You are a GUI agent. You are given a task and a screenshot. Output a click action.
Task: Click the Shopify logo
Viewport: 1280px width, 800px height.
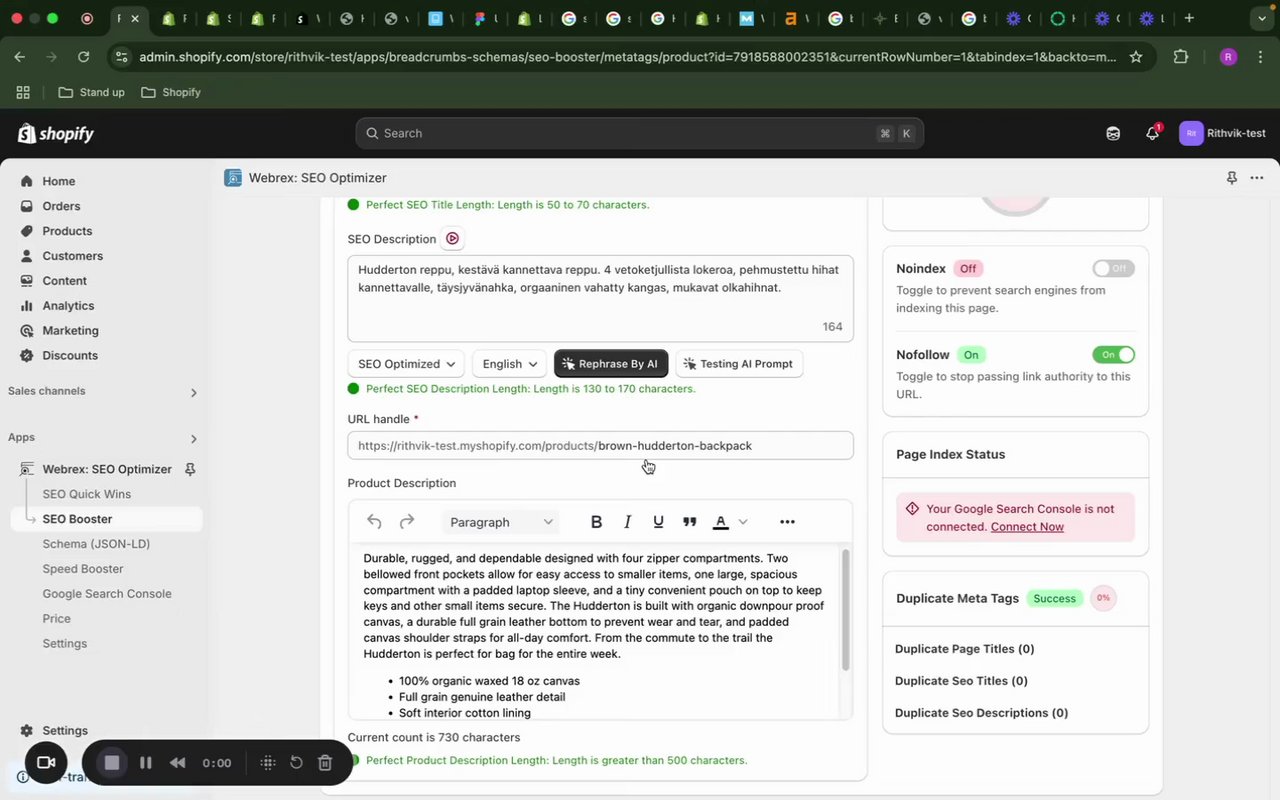(x=56, y=133)
